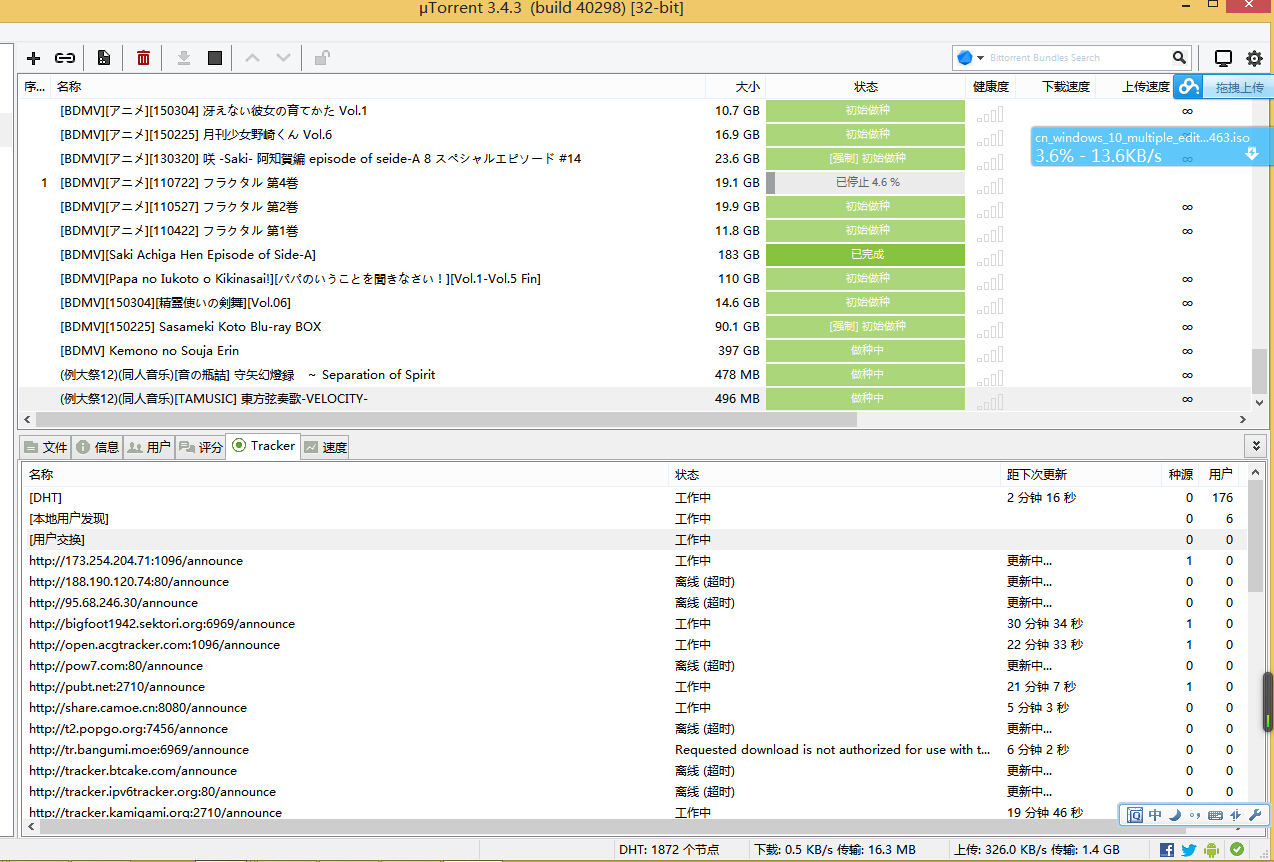1274x862 pixels.
Task: Click the 已停止 4.6 % progress bar
Action: click(866, 183)
